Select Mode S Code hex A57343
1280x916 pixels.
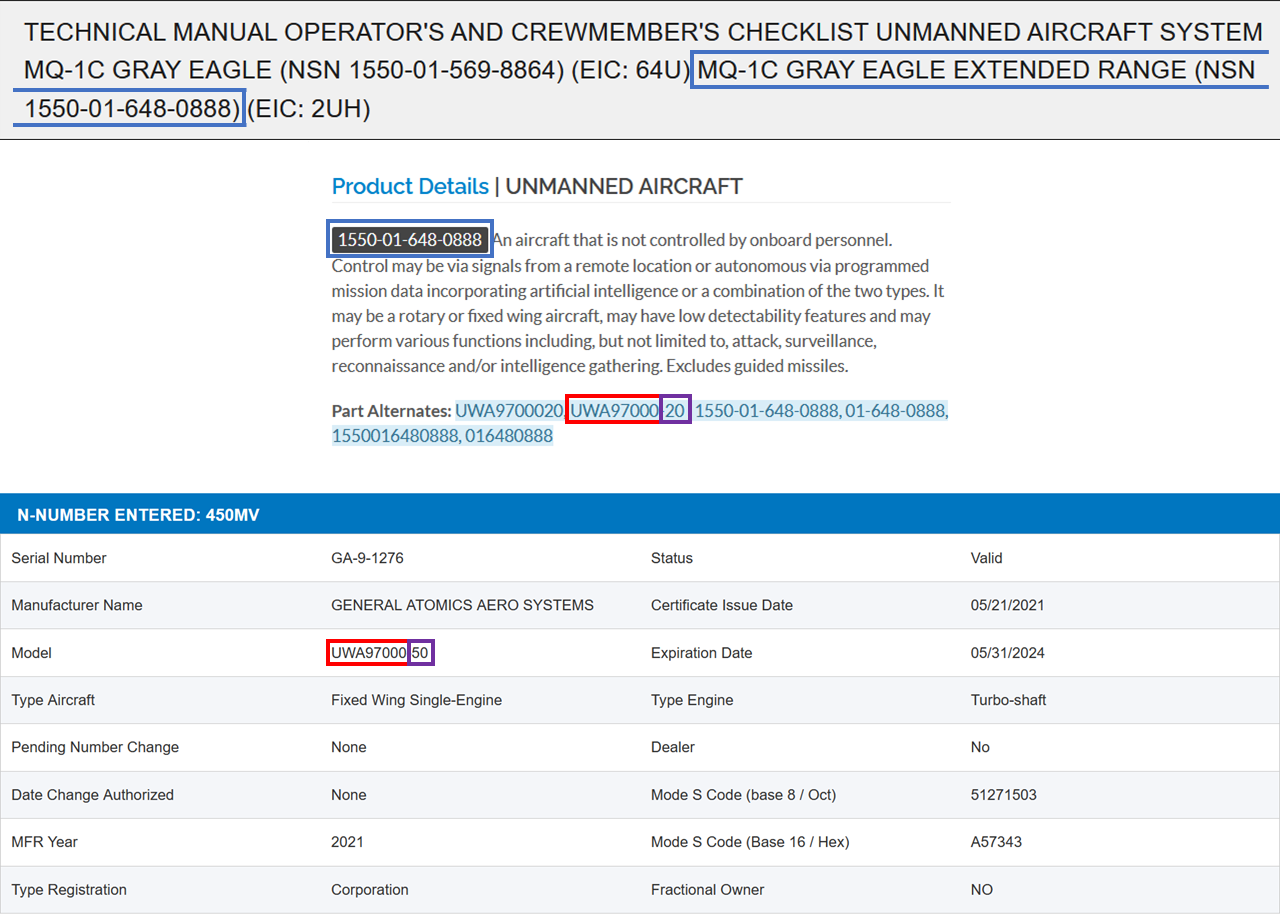point(996,842)
